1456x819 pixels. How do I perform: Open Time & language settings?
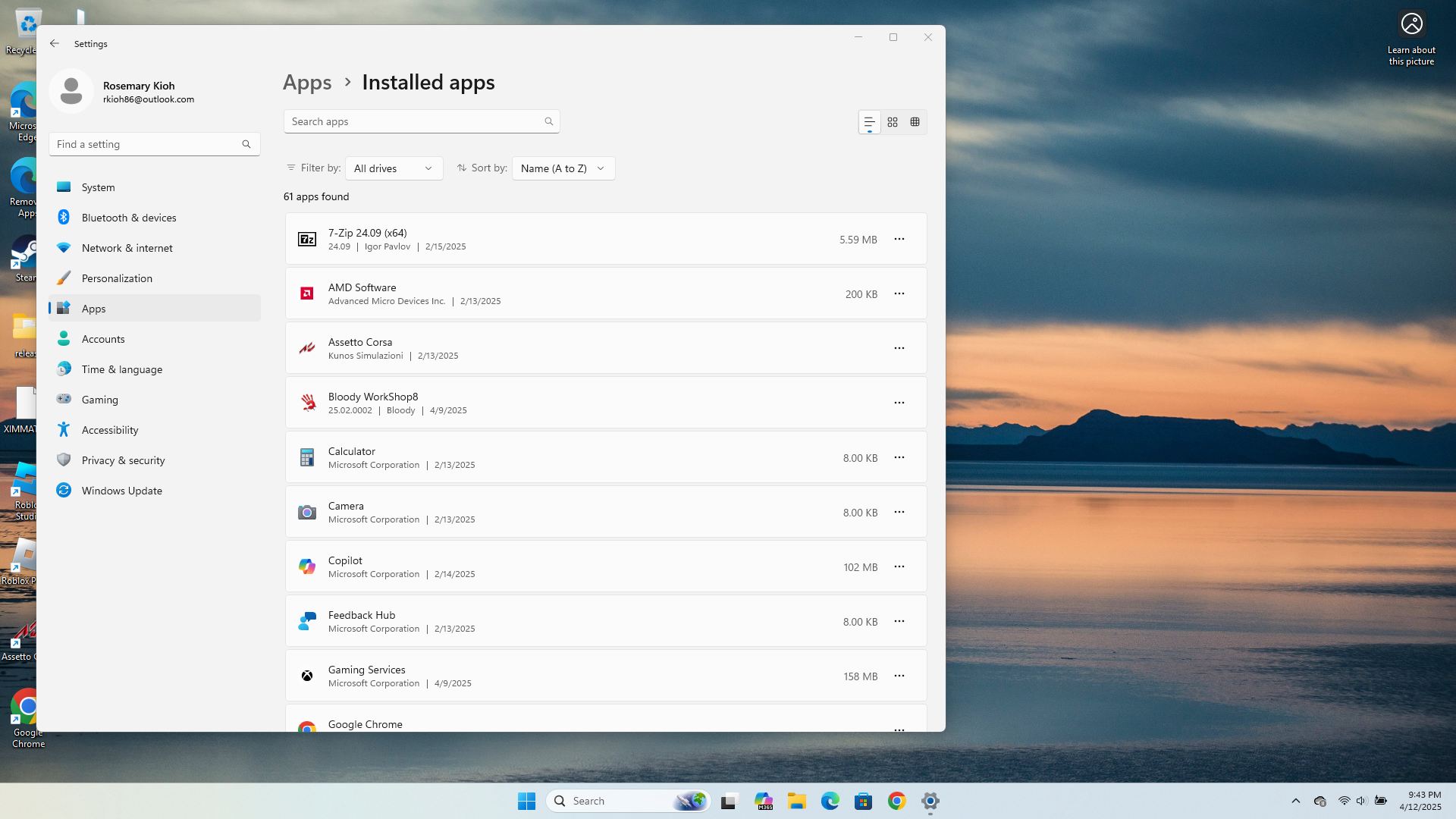coord(155,369)
